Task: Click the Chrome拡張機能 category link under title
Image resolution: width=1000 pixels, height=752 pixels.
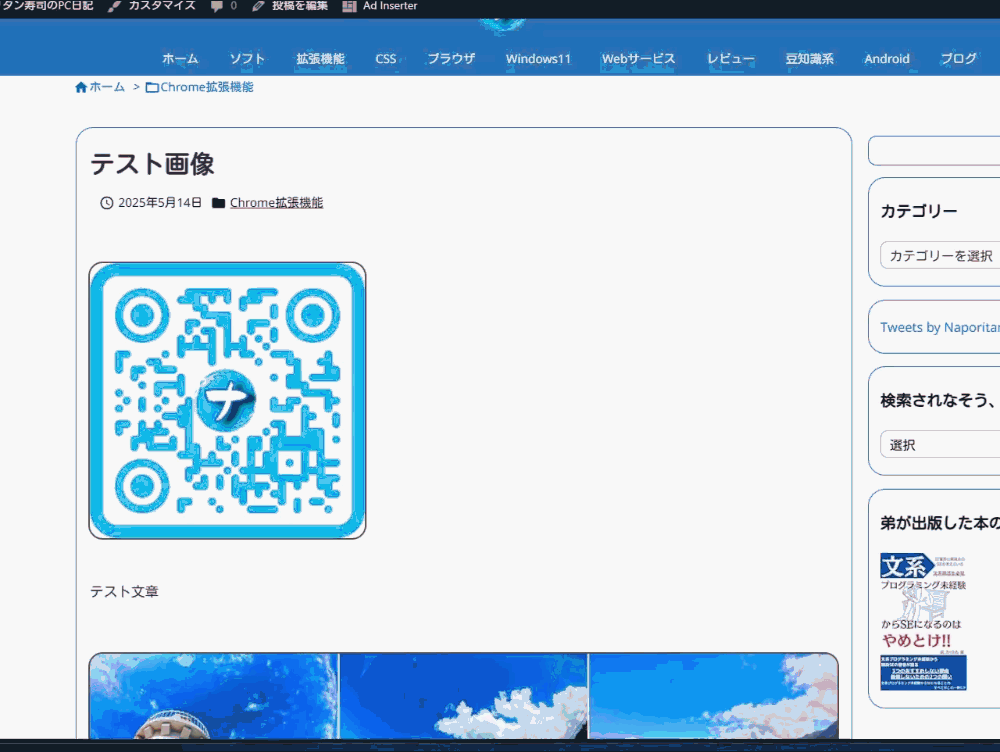Action: tap(276, 203)
